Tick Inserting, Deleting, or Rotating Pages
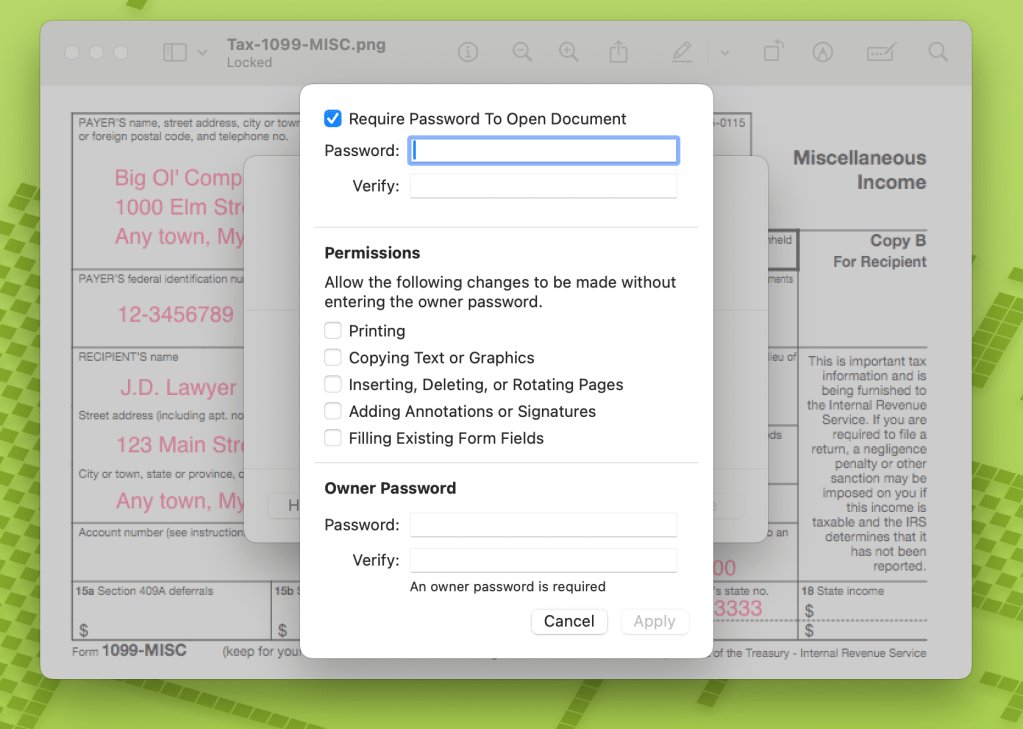Viewport: 1023px width, 729px height. point(333,385)
